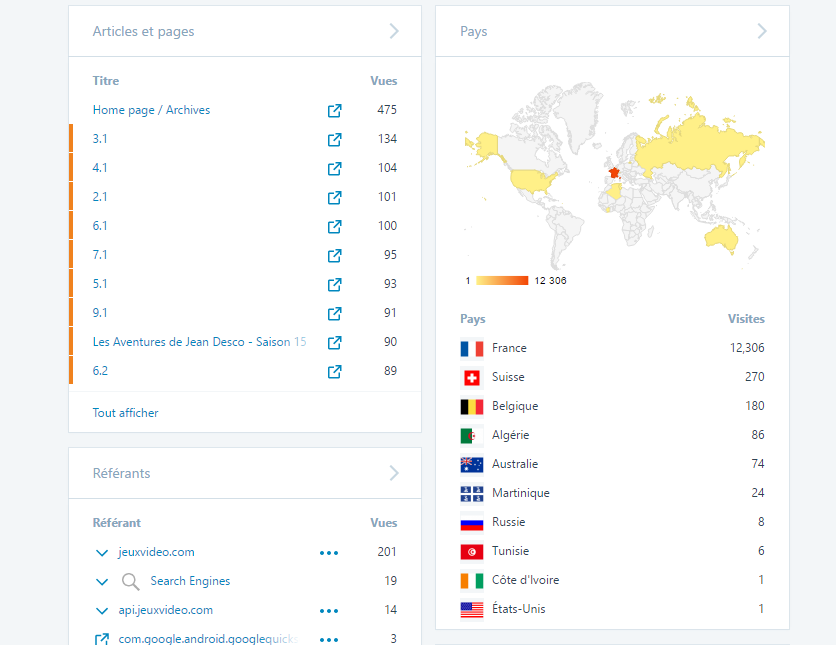Click the Tout afficher link
The image size is (836, 645).
[x=125, y=413]
